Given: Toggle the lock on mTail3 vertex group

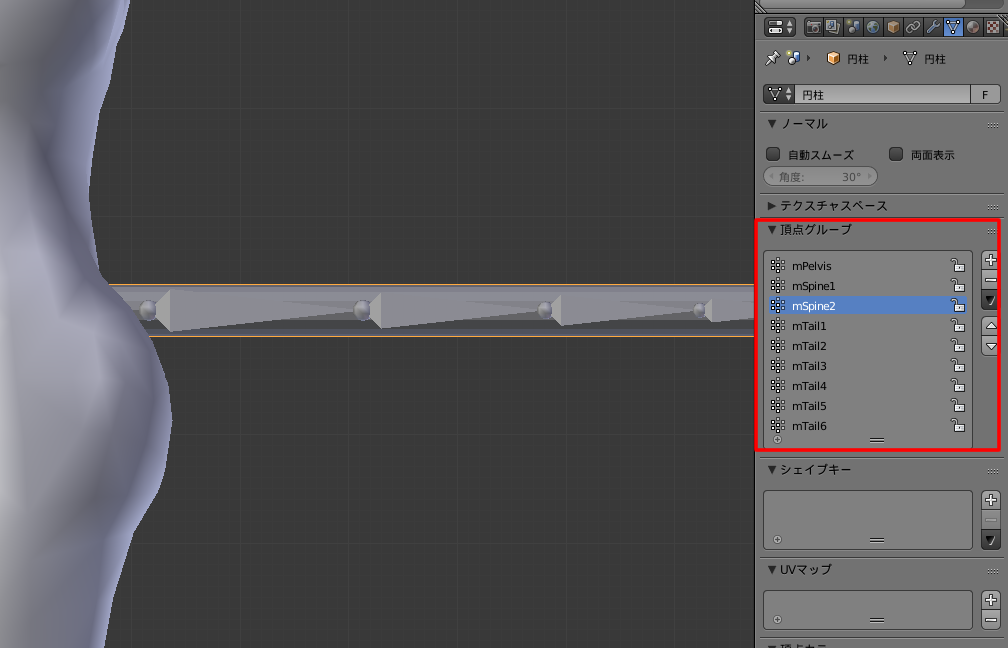Looking at the screenshot, I should [958, 365].
